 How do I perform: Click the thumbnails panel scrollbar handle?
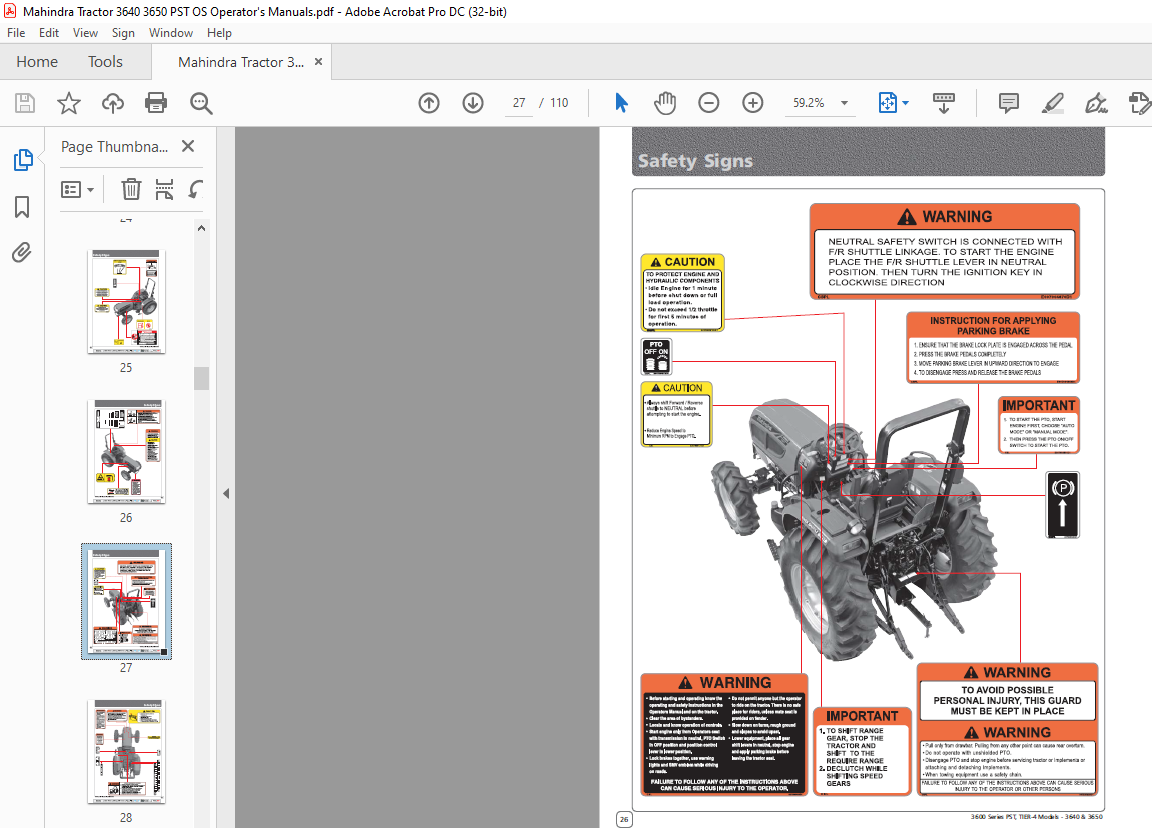(201, 378)
